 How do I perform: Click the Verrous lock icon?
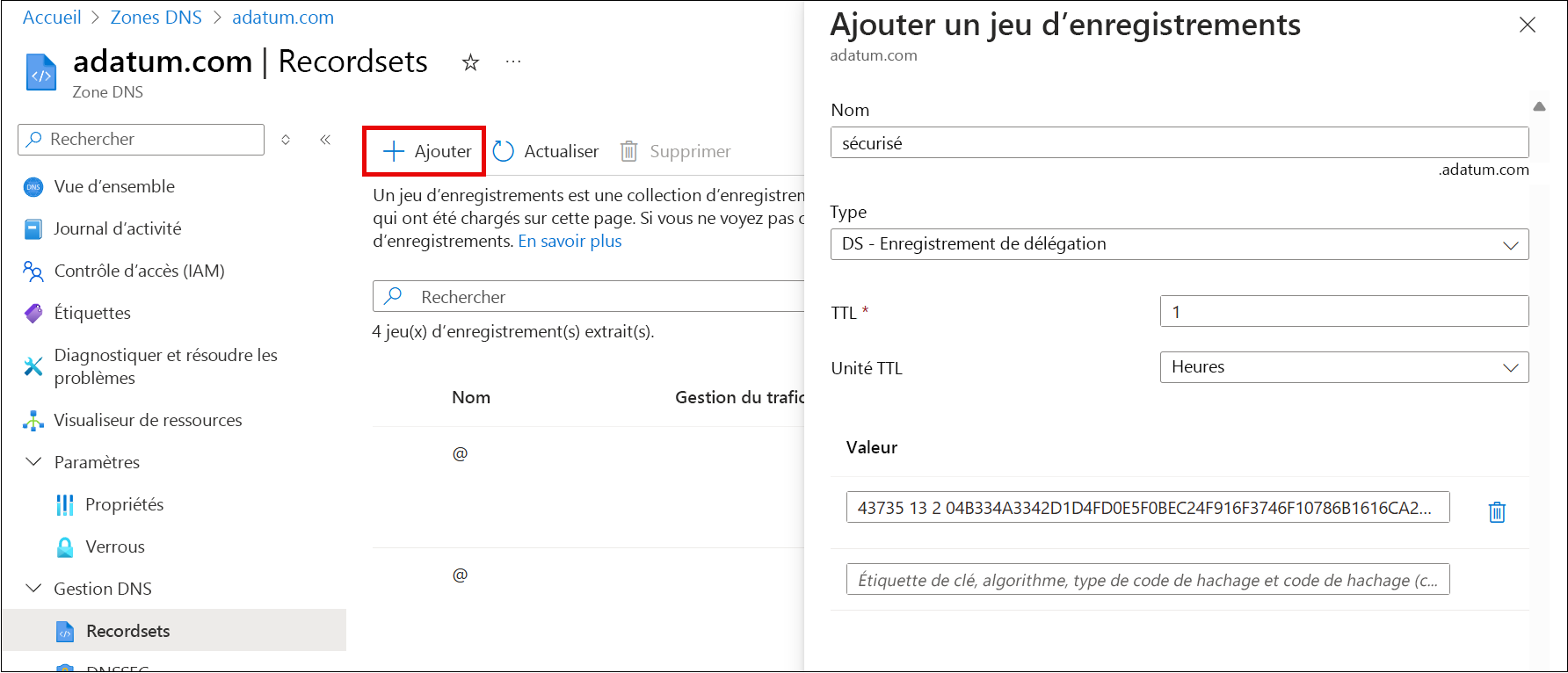click(65, 546)
